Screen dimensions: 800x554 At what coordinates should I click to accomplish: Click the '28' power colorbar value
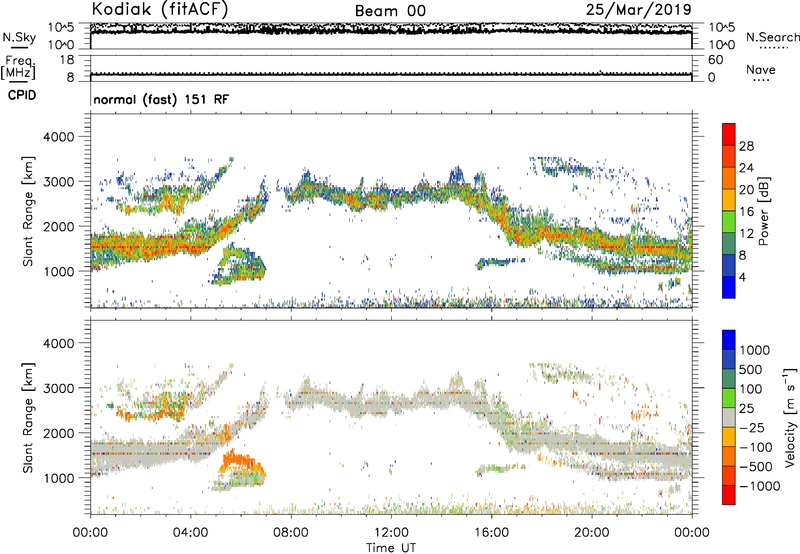point(746,146)
